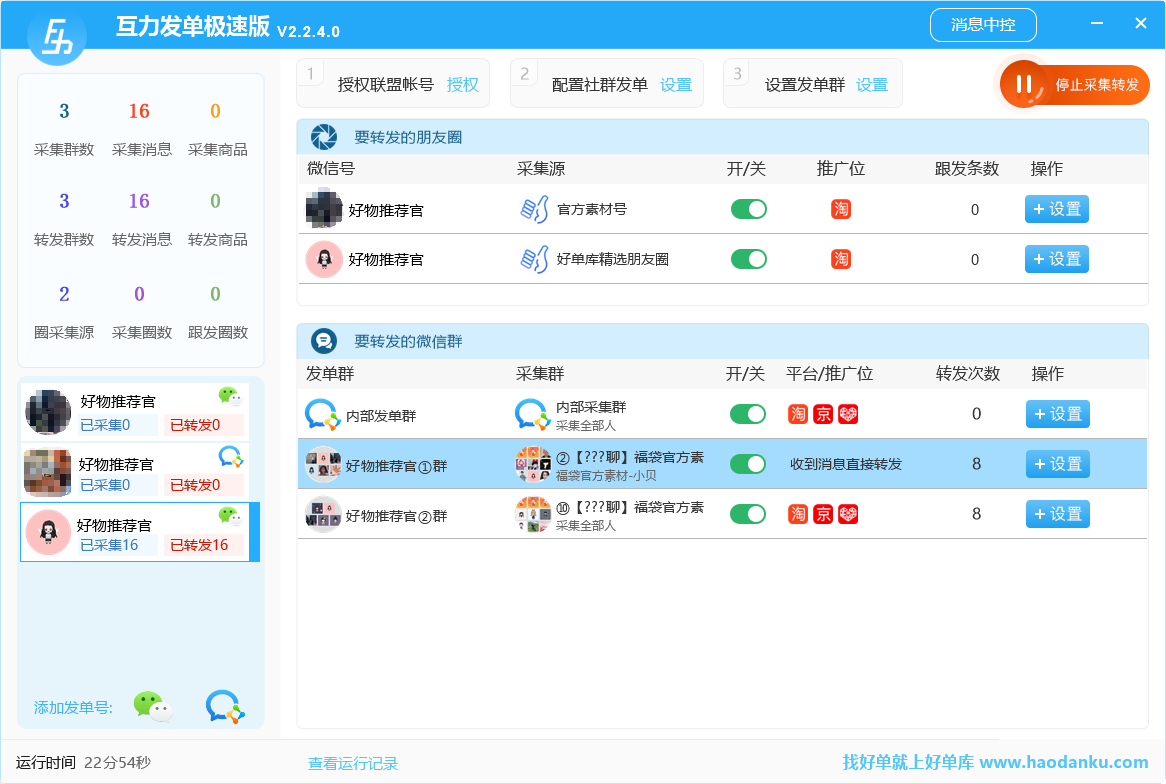This screenshot has height=784, width=1166.
Task: Open 设置 for 内部发单群 row
Action: [1057, 414]
